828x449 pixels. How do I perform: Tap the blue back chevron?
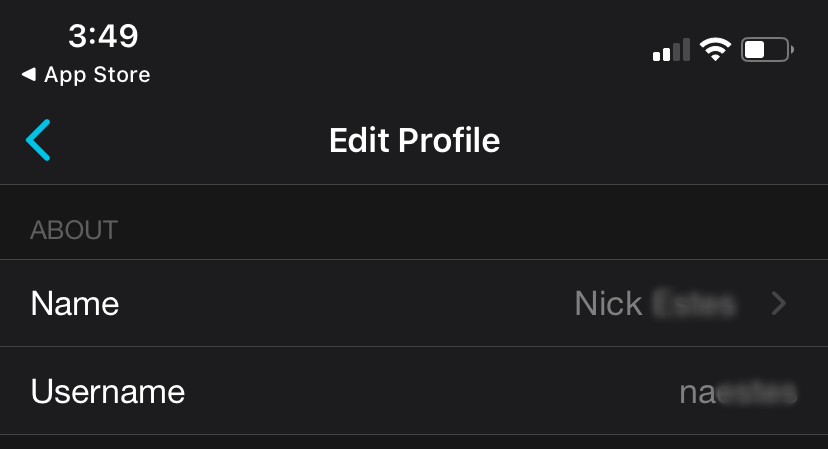point(38,141)
